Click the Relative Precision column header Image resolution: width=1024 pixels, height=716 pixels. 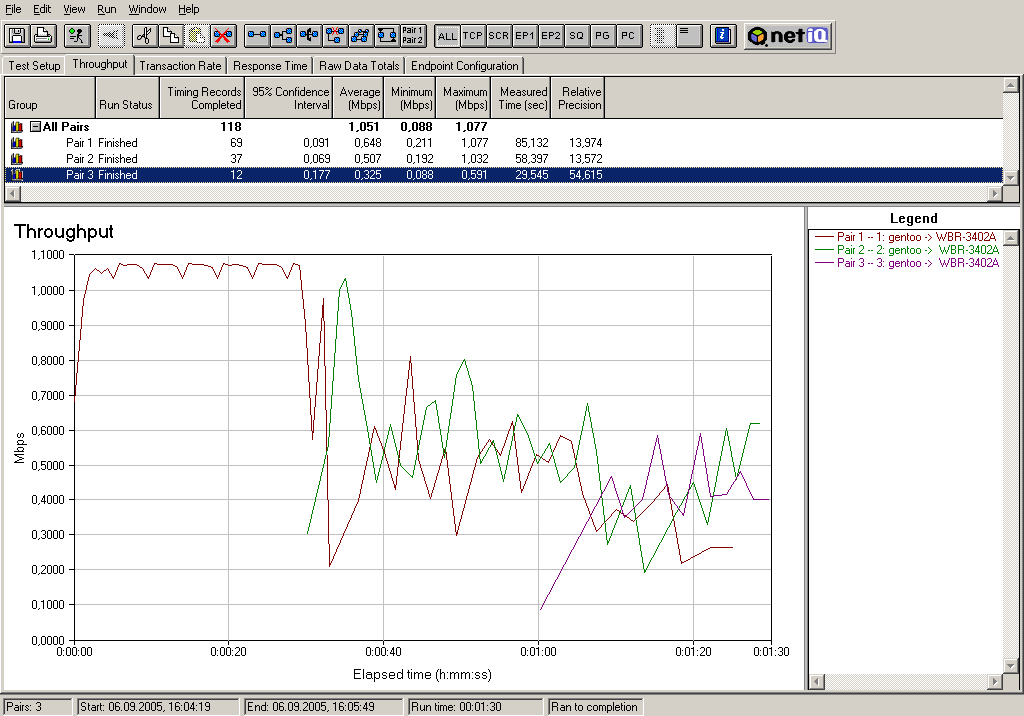point(578,98)
